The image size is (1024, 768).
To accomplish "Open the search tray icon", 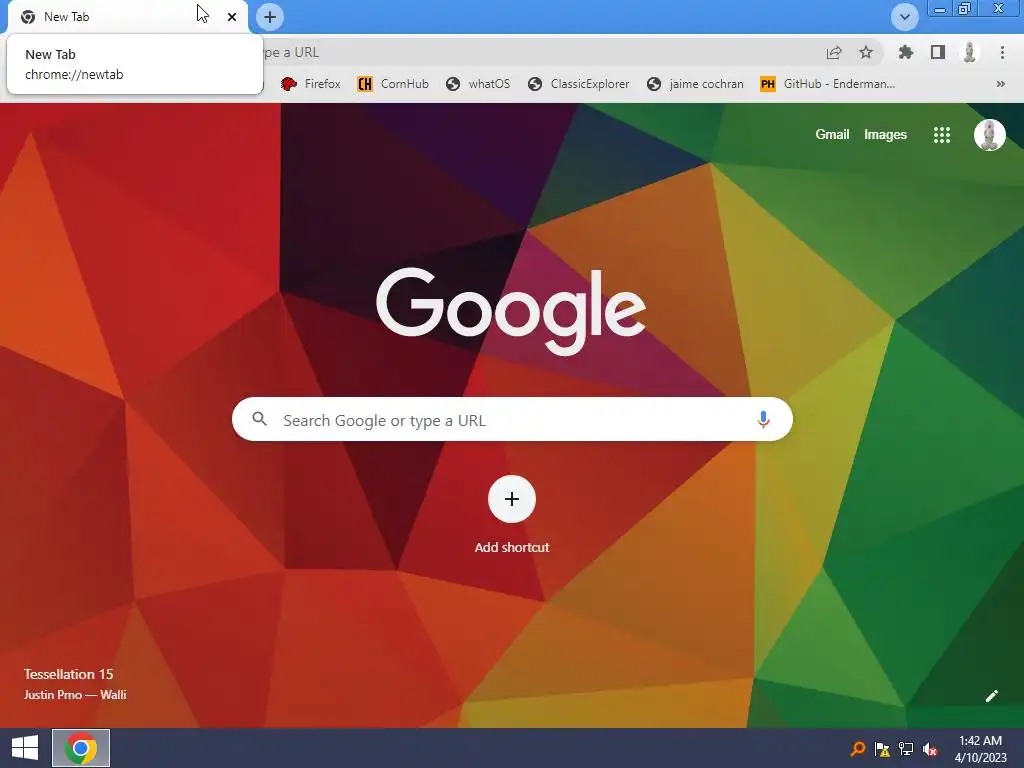I will point(857,749).
